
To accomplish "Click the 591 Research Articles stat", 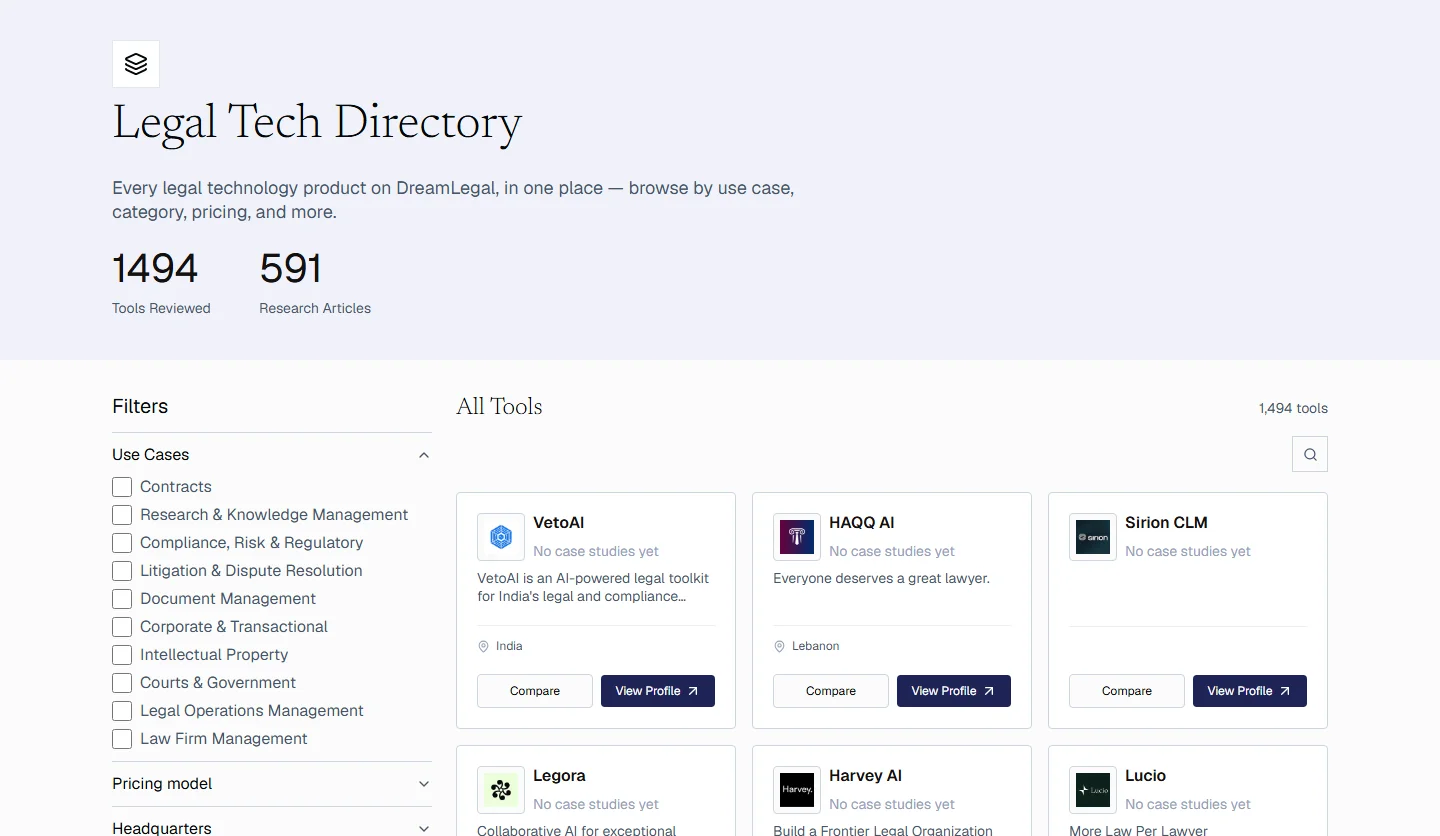I will [x=315, y=283].
